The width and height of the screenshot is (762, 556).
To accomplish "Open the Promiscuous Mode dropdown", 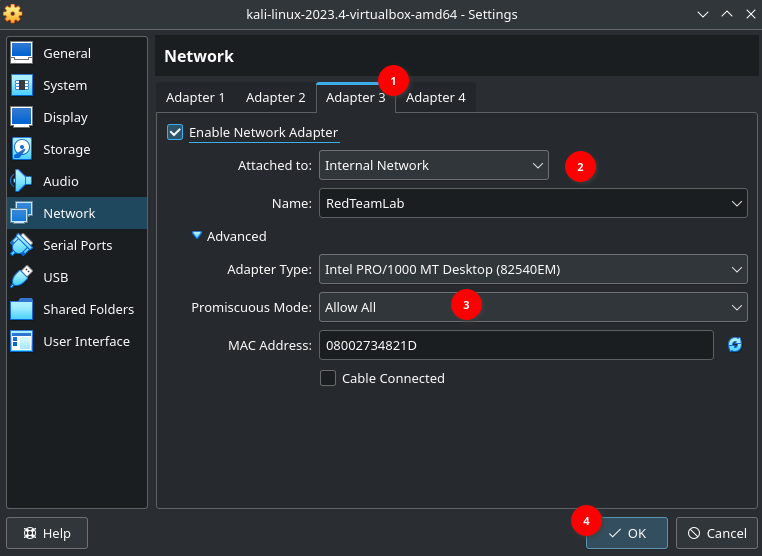I will click(x=533, y=307).
